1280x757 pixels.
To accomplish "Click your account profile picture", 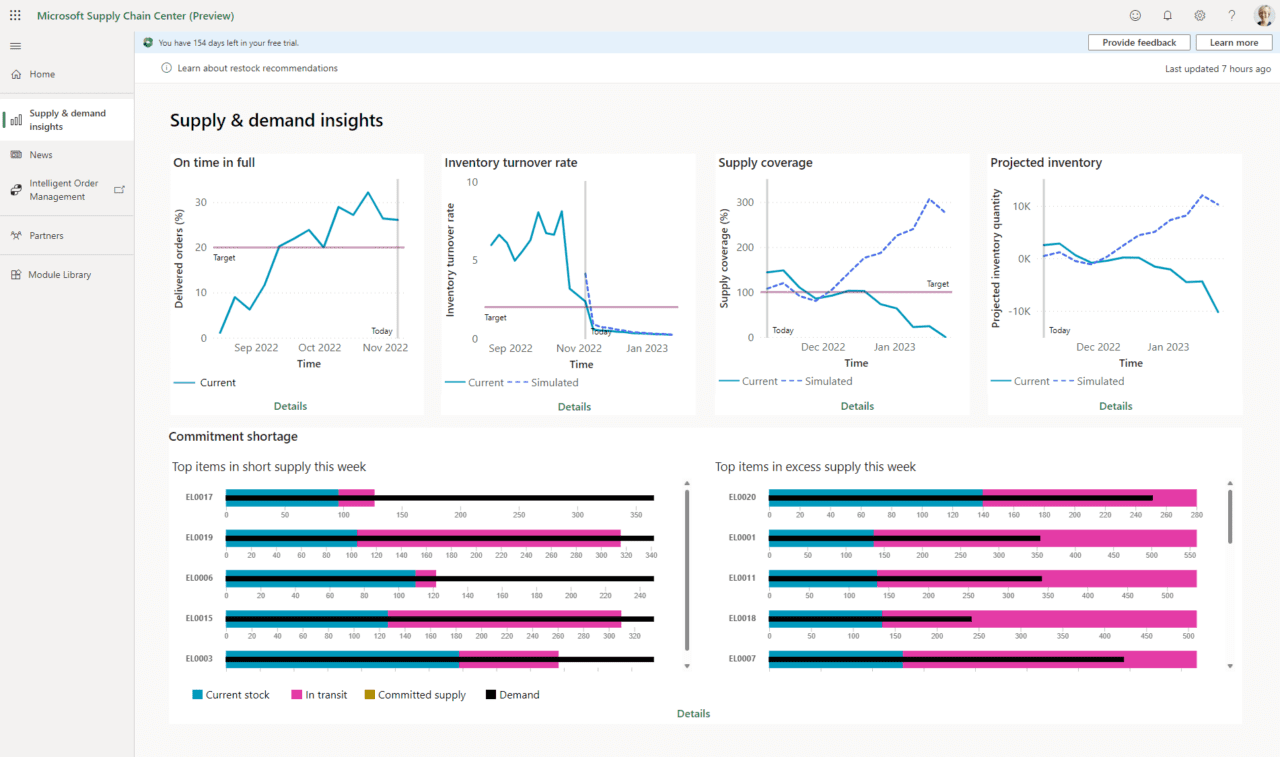I will coord(1263,15).
